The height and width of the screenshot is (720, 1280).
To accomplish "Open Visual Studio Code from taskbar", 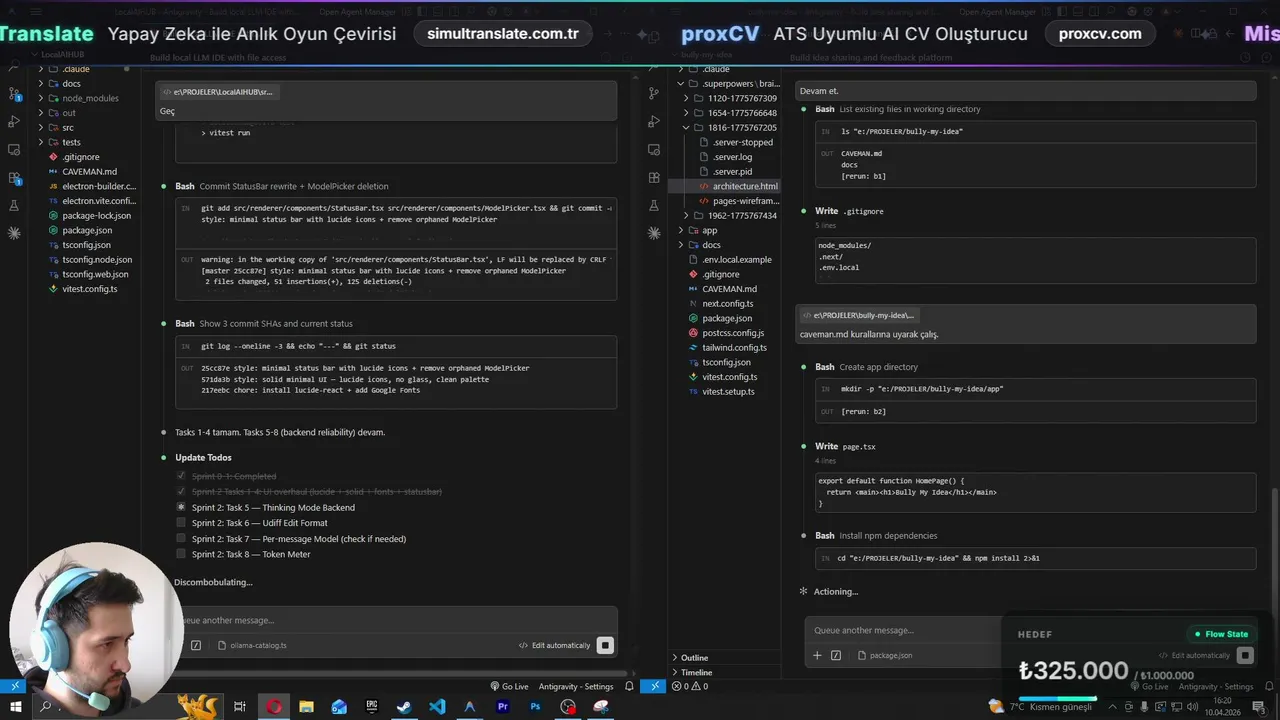I will click(437, 706).
